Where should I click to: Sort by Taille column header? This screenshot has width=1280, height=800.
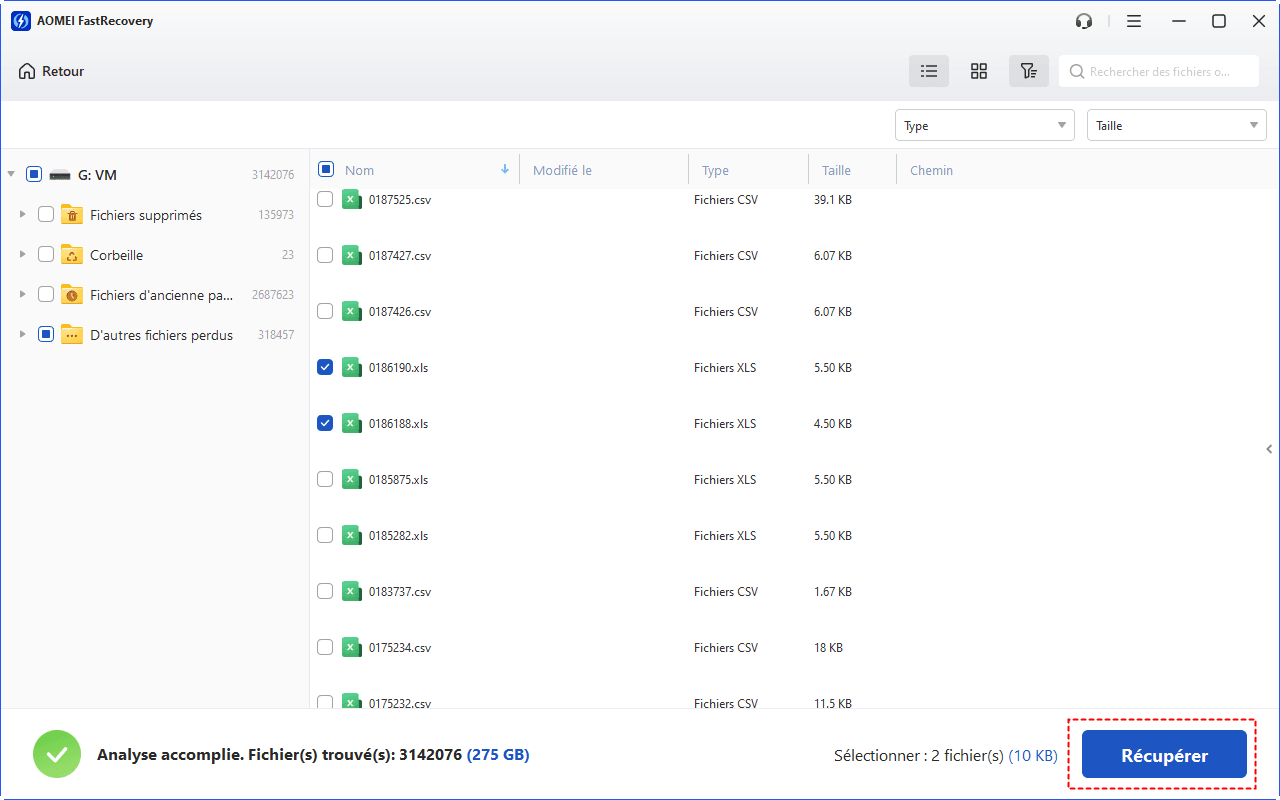(836, 170)
